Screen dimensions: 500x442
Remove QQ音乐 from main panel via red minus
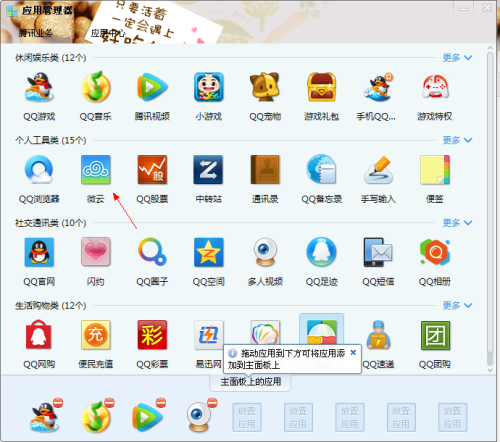pyautogui.click(x=109, y=403)
